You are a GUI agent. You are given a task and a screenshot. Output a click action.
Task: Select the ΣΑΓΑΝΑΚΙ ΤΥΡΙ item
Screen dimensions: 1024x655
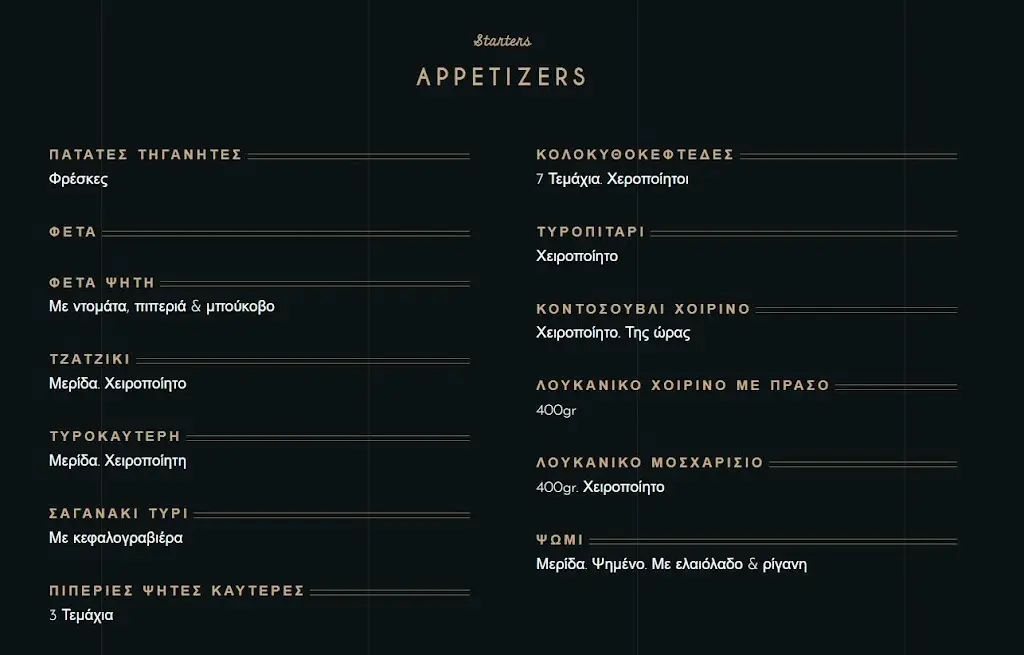(119, 514)
